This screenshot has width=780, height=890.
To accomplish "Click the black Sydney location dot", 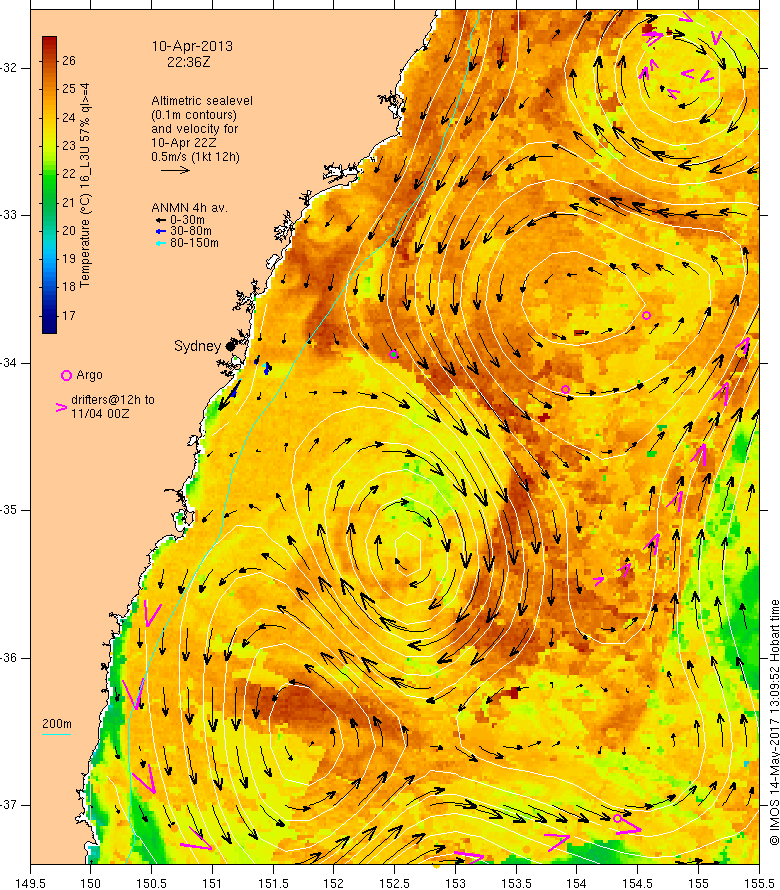I will pyautogui.click(x=230, y=346).
